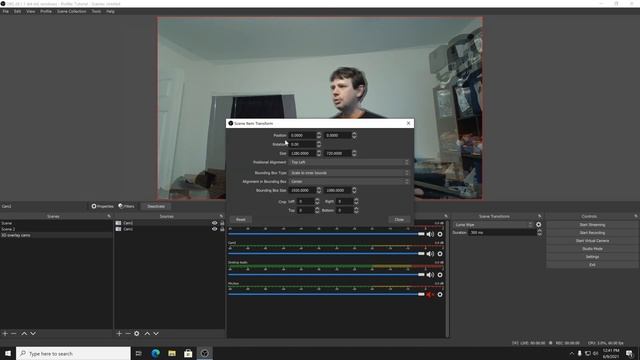Unmute Mic/Aux using its red speaker icon
Image resolution: width=640 pixels, height=360 pixels.
(x=430, y=294)
